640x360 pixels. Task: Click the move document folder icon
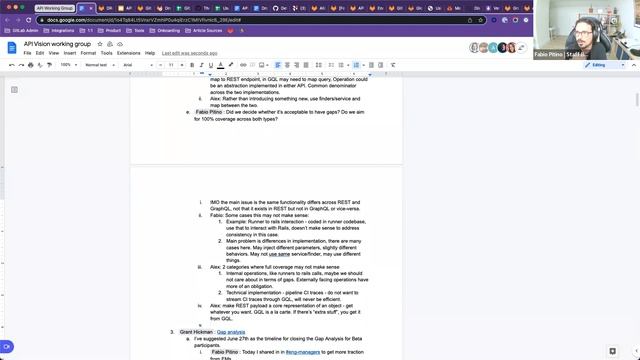coord(110,44)
